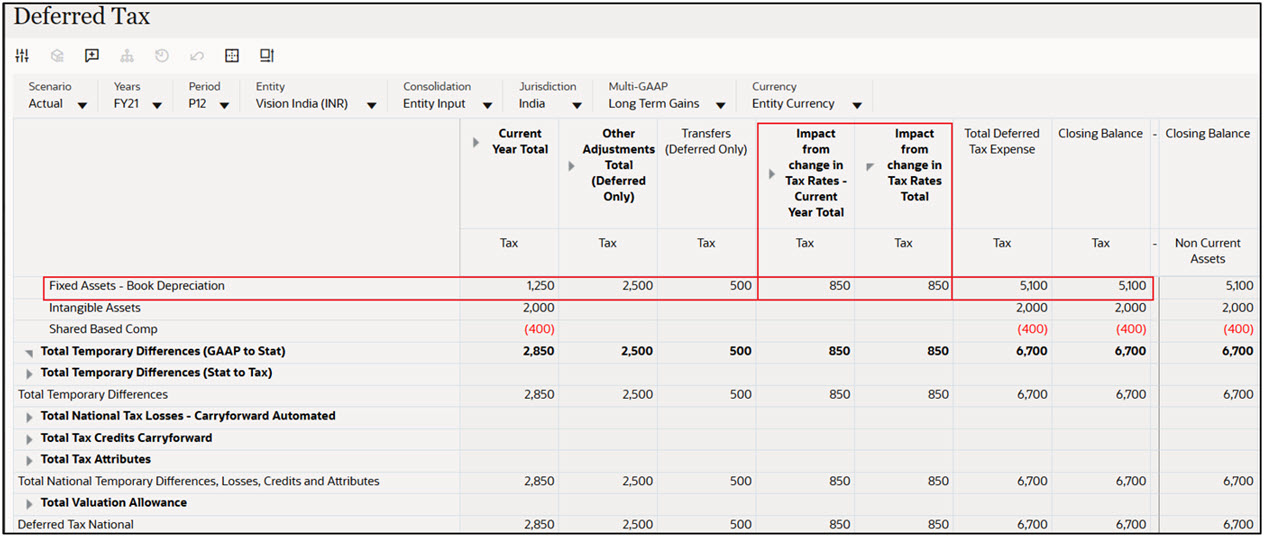
Task: Click the hierarchy tree icon in the toolbar
Action: tap(127, 56)
